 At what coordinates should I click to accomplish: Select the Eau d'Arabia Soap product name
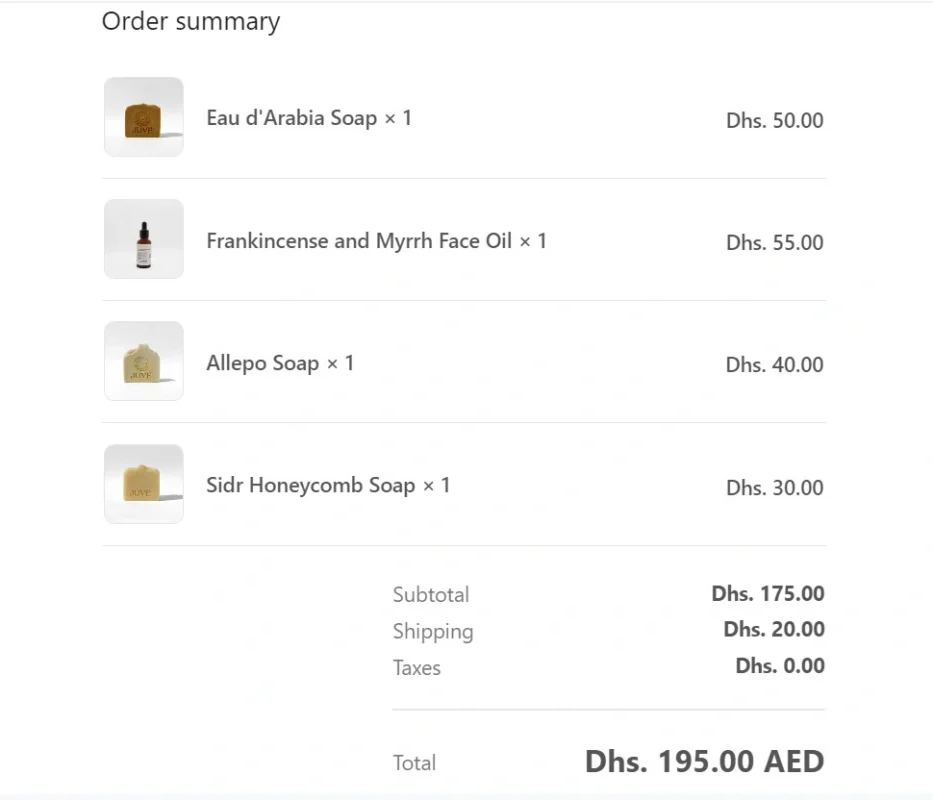(x=310, y=118)
